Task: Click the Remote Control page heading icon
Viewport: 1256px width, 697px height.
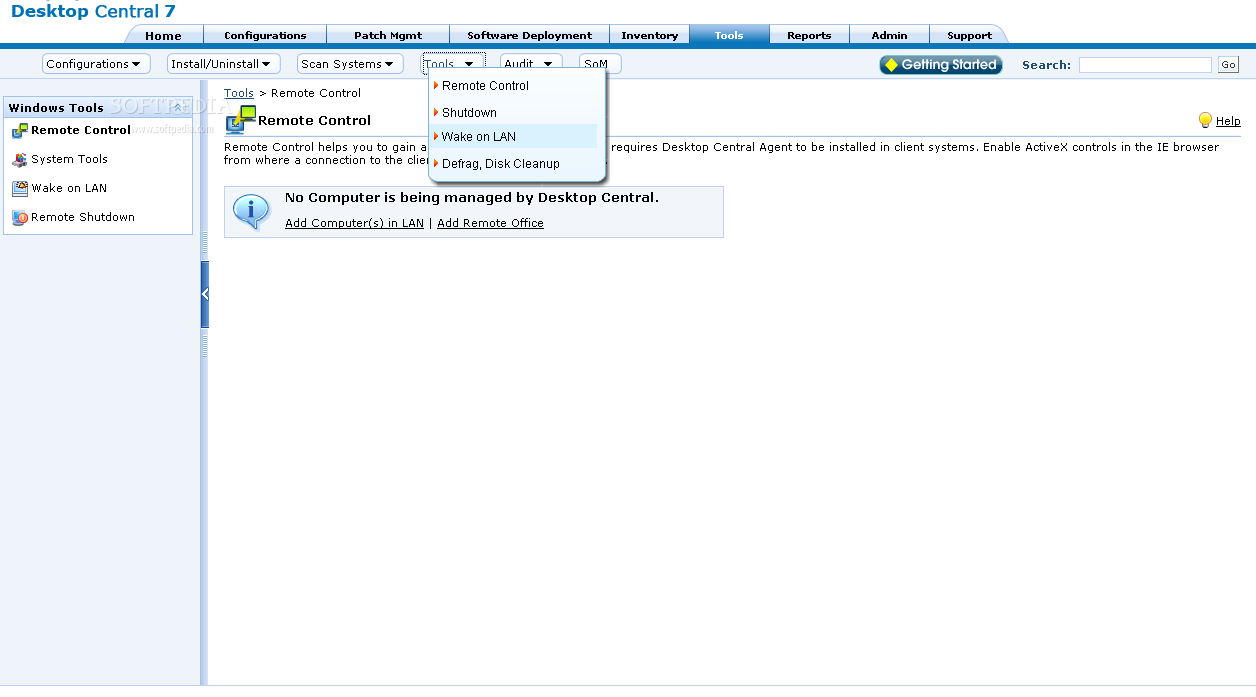Action: click(x=241, y=119)
